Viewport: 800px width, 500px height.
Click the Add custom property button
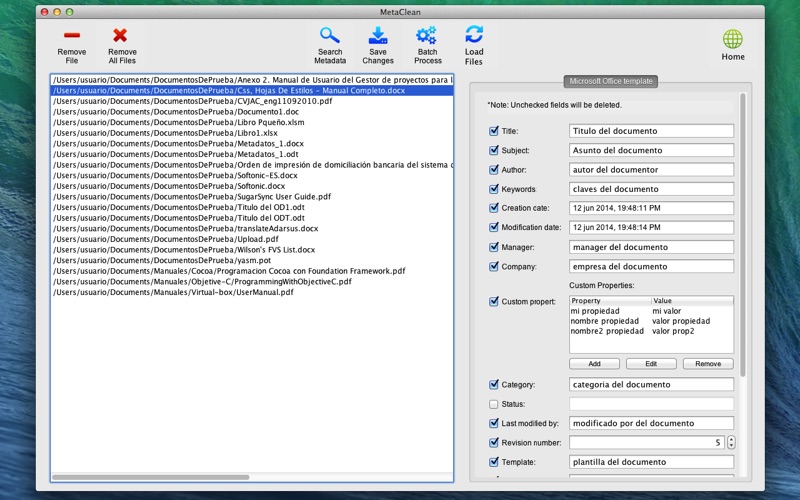pyautogui.click(x=594, y=364)
